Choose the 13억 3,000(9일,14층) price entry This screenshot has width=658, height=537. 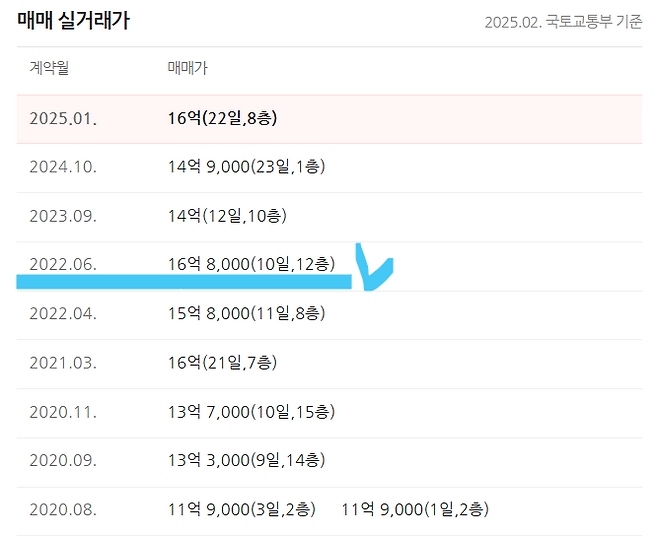tap(246, 461)
